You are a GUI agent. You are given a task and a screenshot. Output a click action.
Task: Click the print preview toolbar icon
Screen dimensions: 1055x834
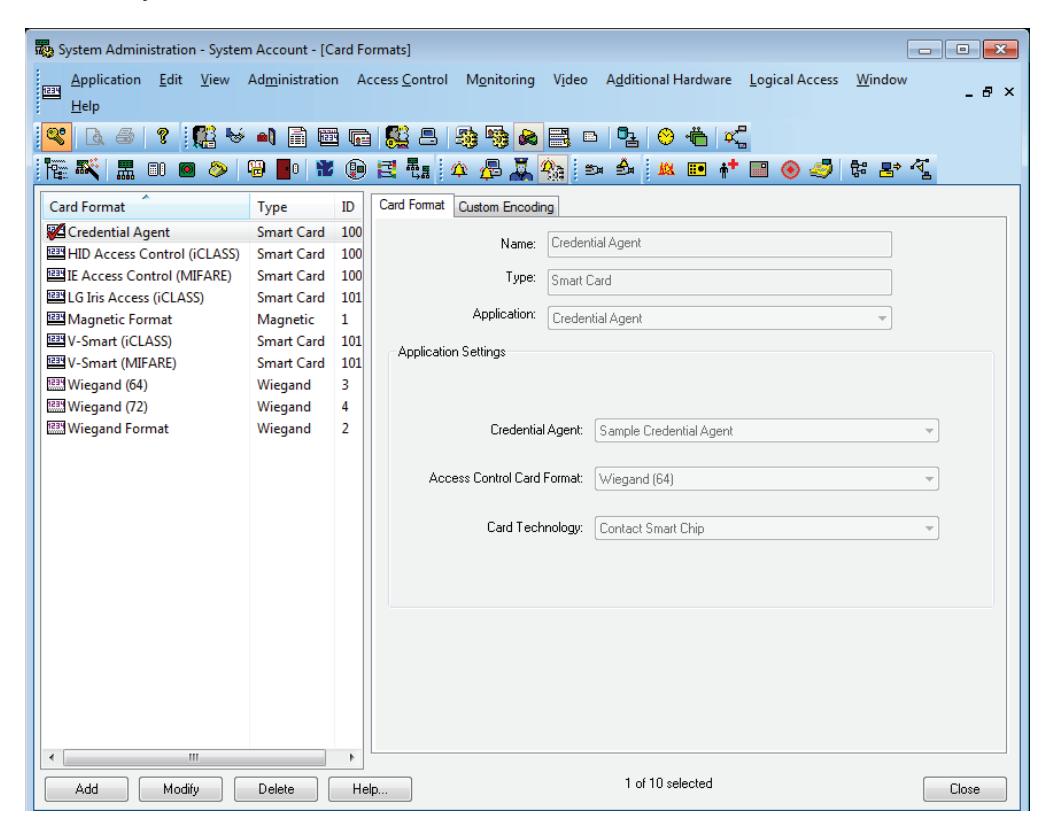95,137
